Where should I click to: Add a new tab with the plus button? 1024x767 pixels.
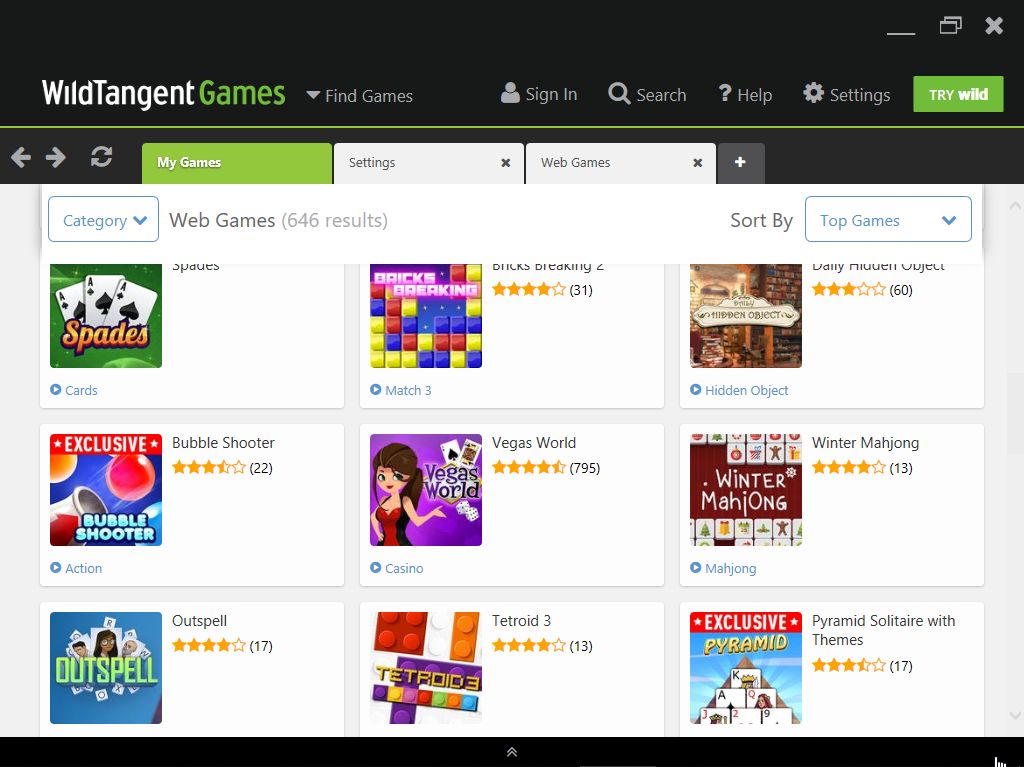(x=740, y=163)
